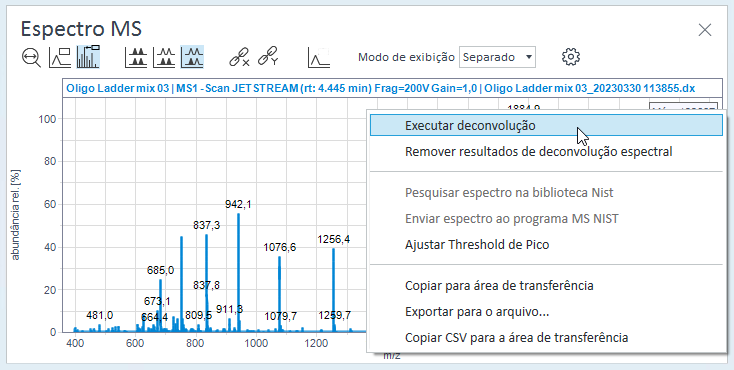Screen dimensions: 734x370
Task: Toggle the peak annotation label icon
Action: [60, 58]
